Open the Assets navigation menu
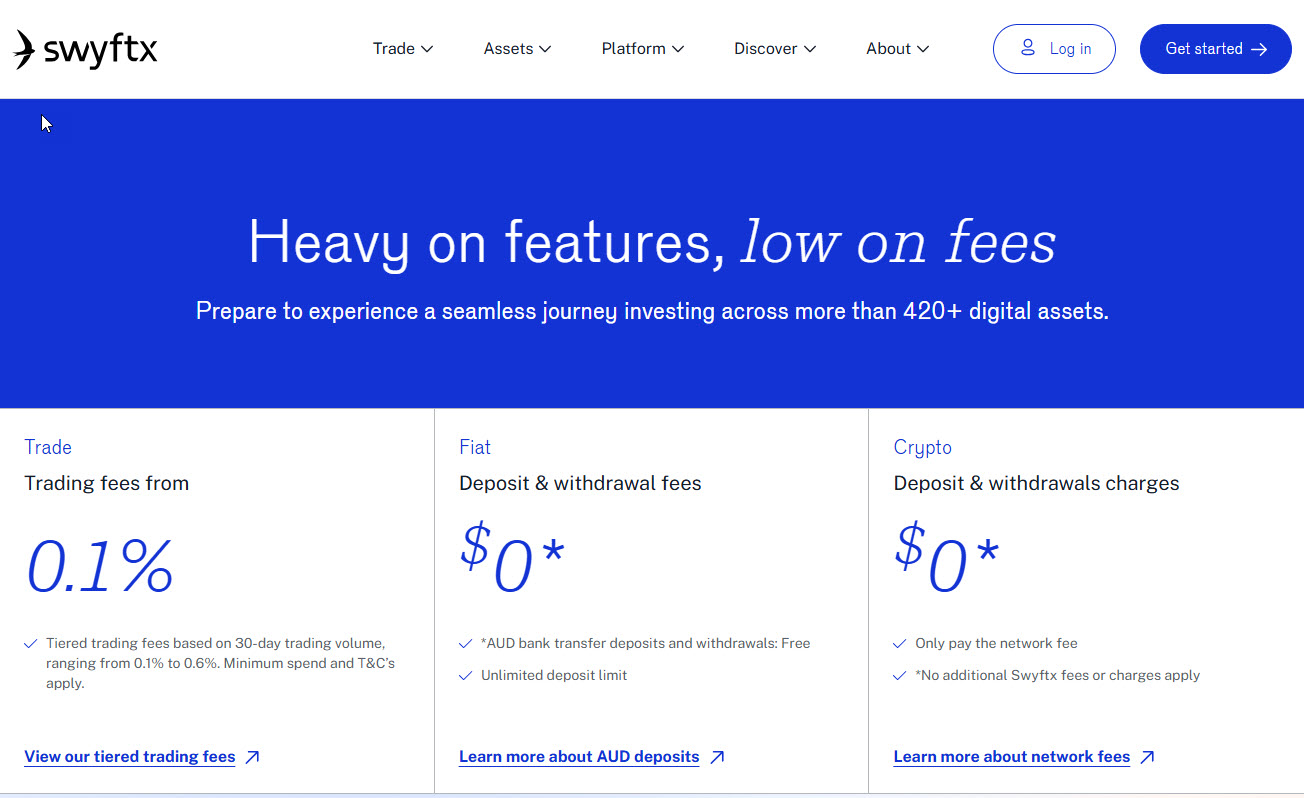 pyautogui.click(x=518, y=49)
